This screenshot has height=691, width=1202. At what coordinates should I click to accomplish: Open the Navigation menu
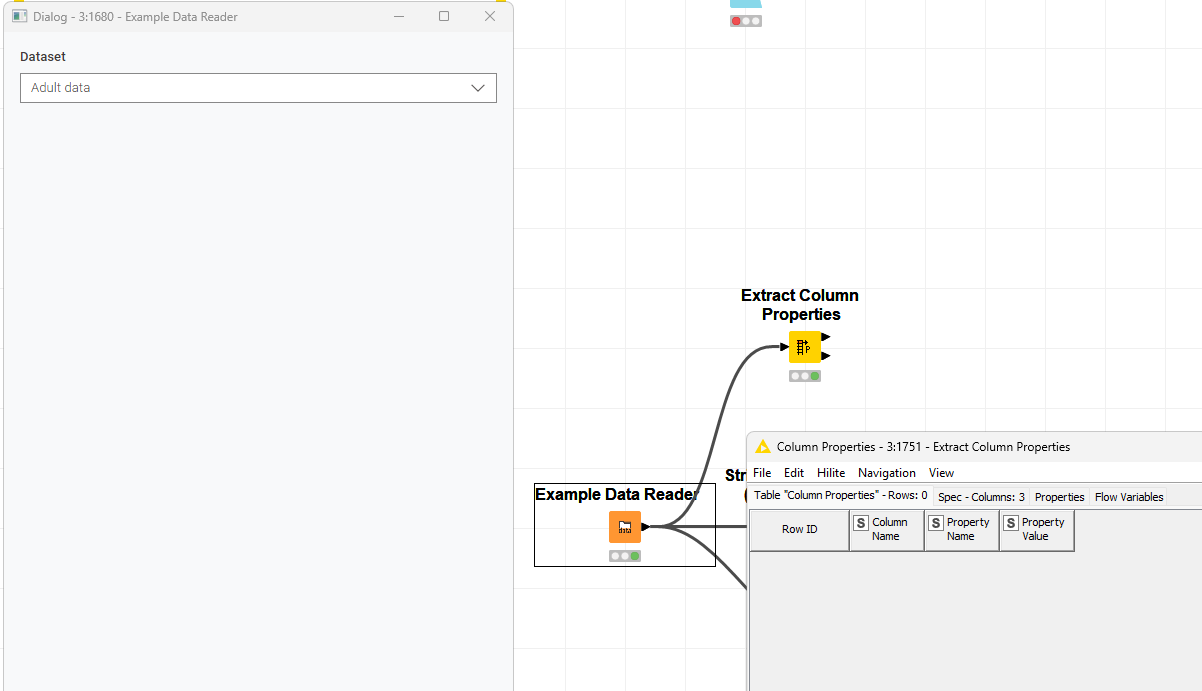886,473
